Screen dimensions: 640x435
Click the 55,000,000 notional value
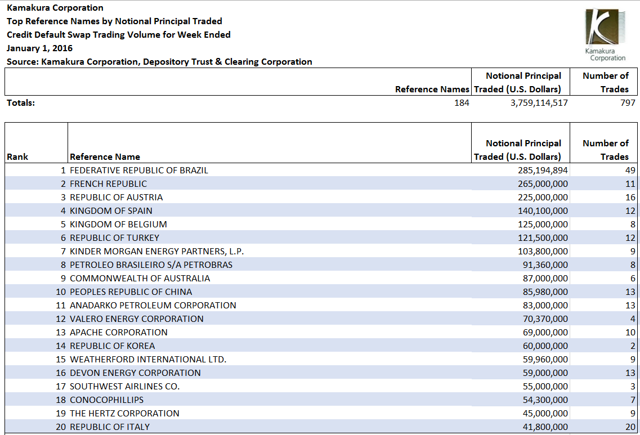[545, 386]
